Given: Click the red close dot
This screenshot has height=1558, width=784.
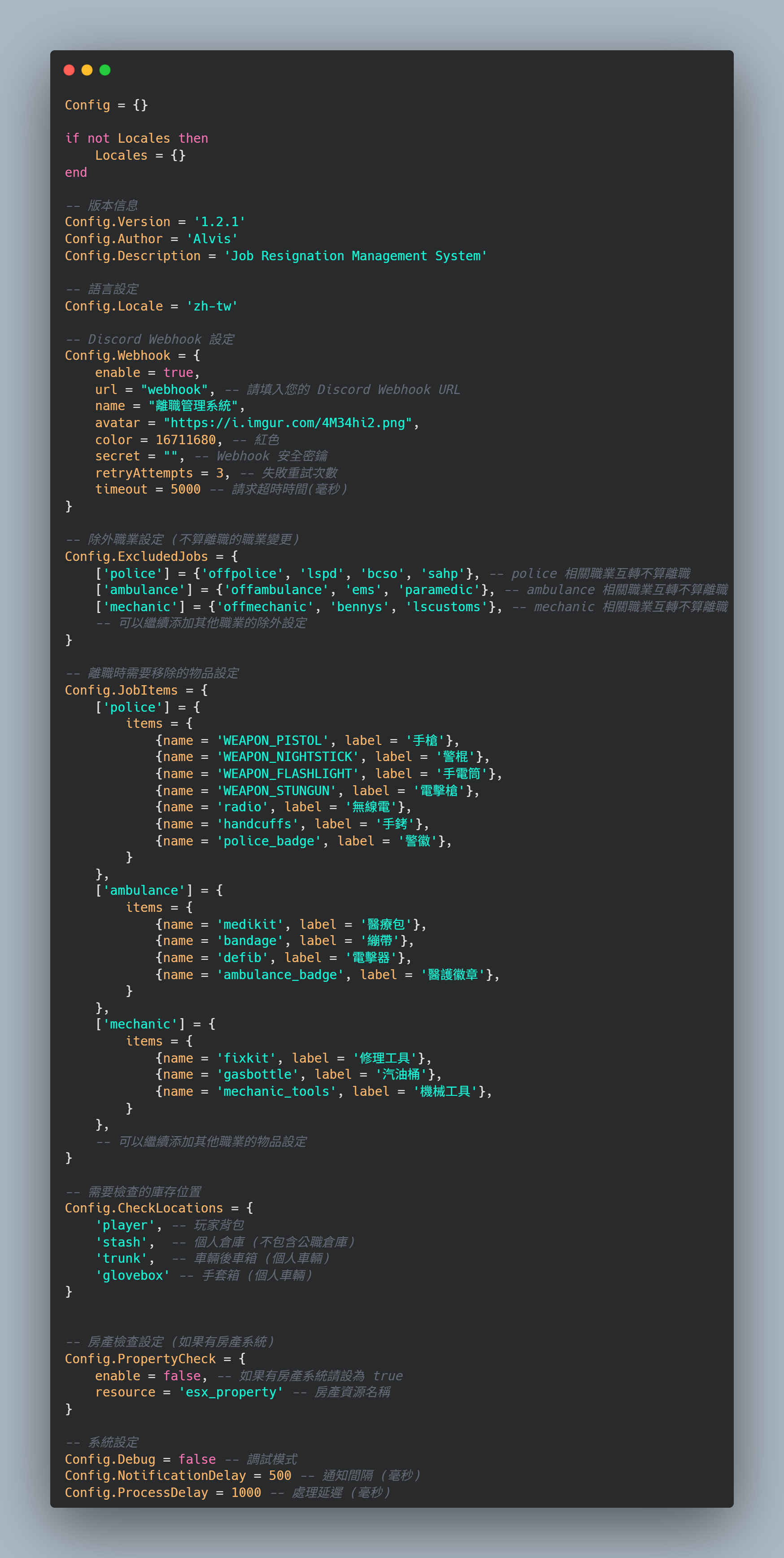Looking at the screenshot, I should [69, 70].
